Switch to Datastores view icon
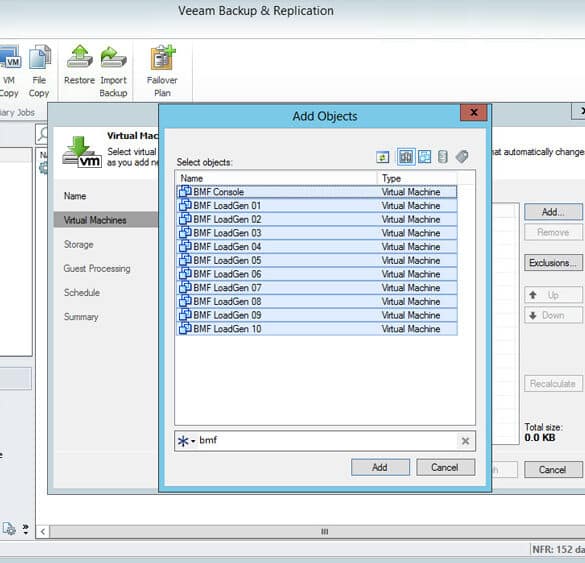 tap(442, 157)
